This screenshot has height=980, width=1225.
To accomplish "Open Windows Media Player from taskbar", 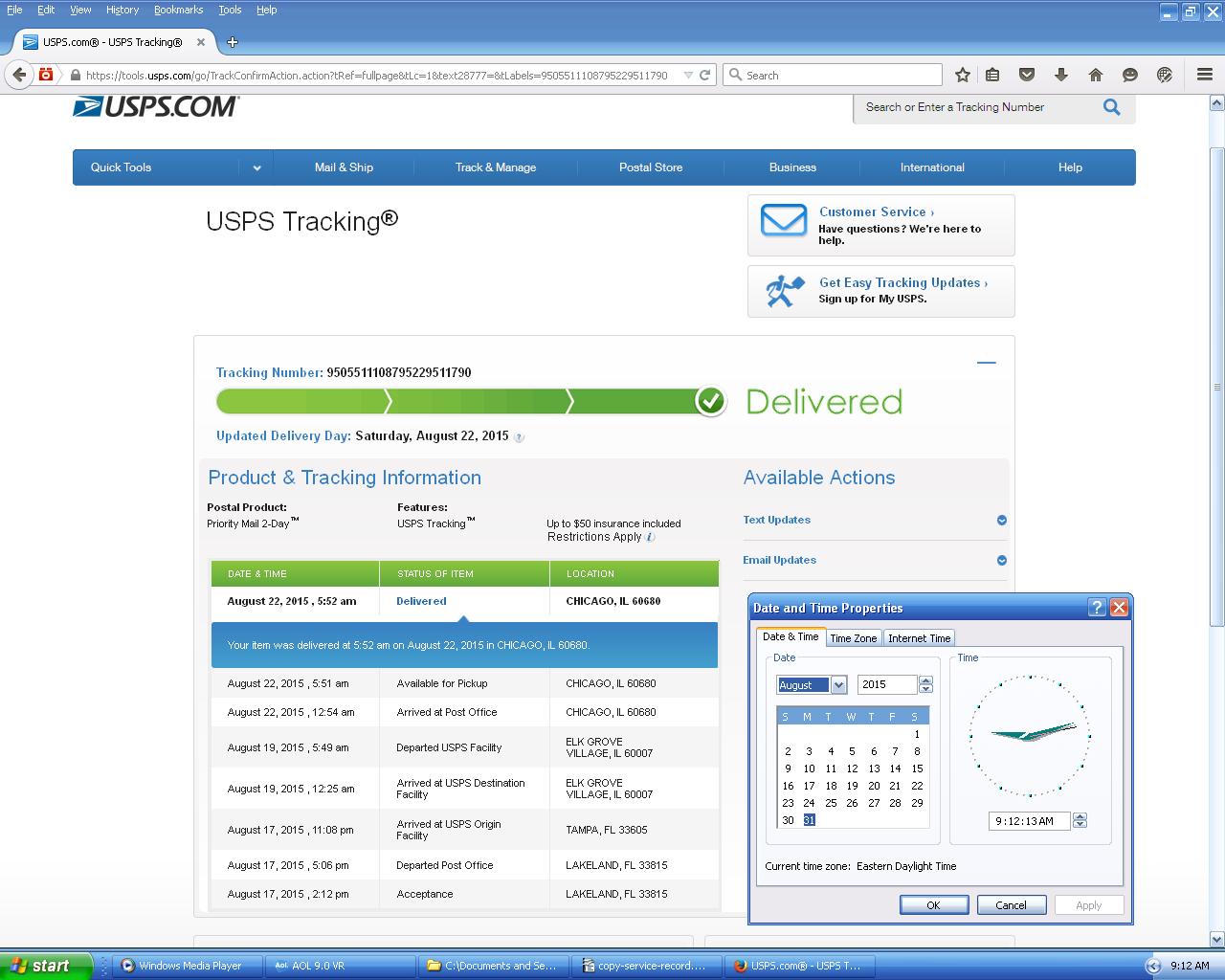I will coord(187,966).
